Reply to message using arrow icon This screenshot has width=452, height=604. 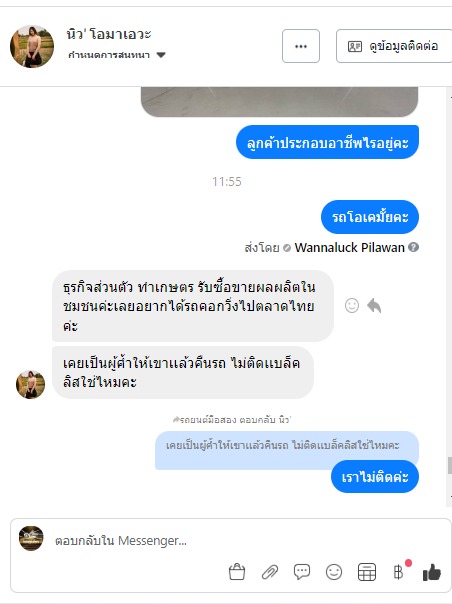tap(374, 305)
